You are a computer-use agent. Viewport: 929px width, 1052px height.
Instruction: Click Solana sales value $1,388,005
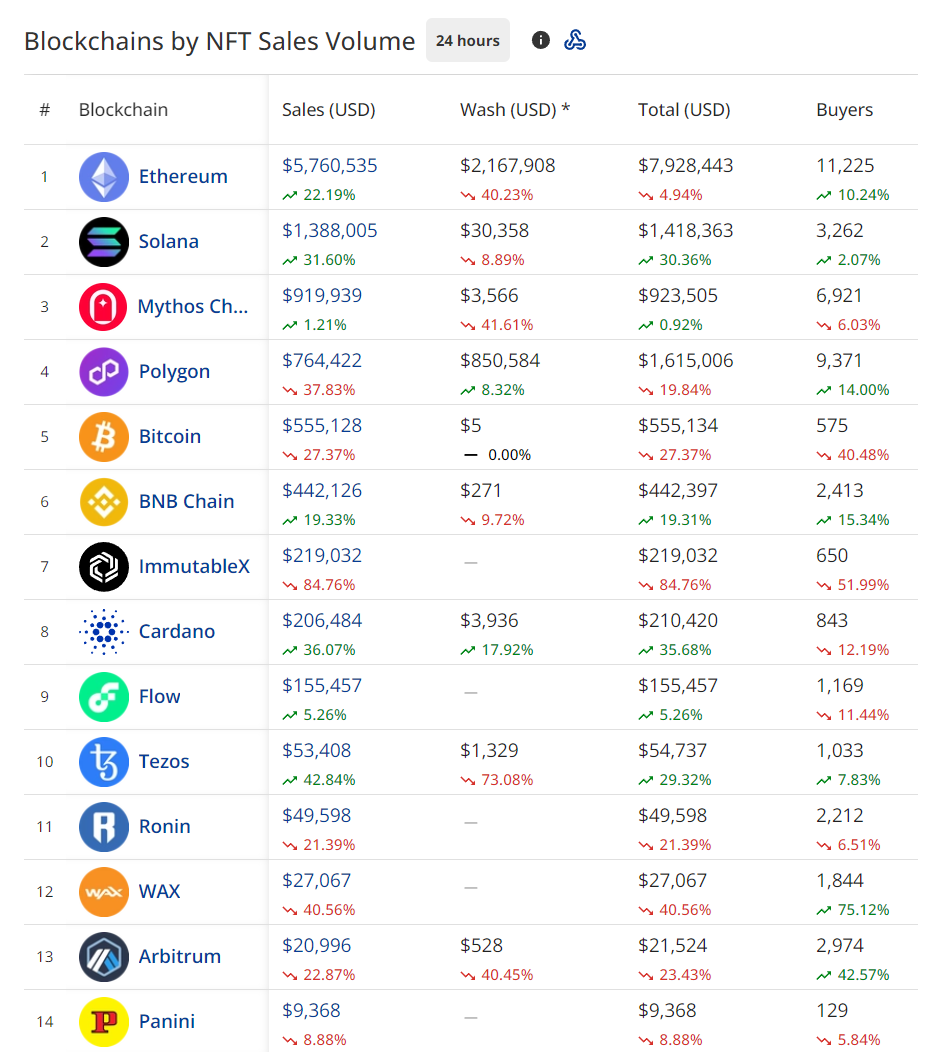pos(329,231)
